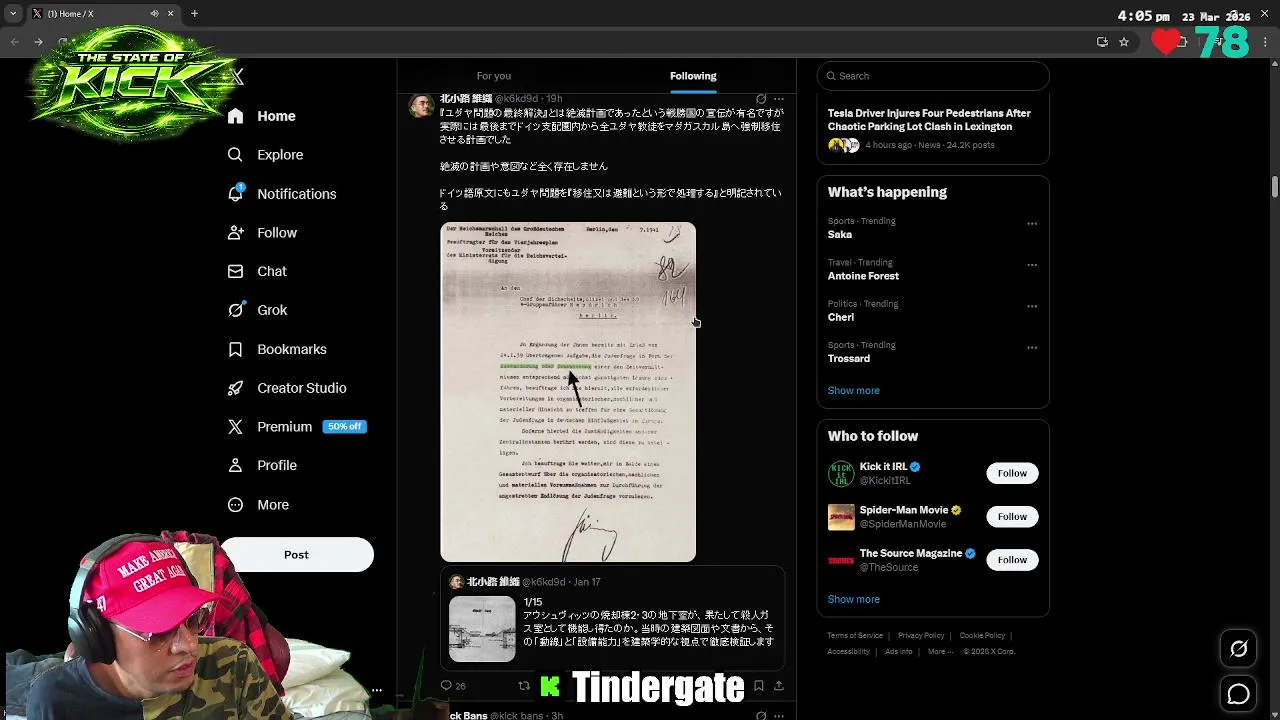Open options for the Saka trend

(x=1032, y=224)
